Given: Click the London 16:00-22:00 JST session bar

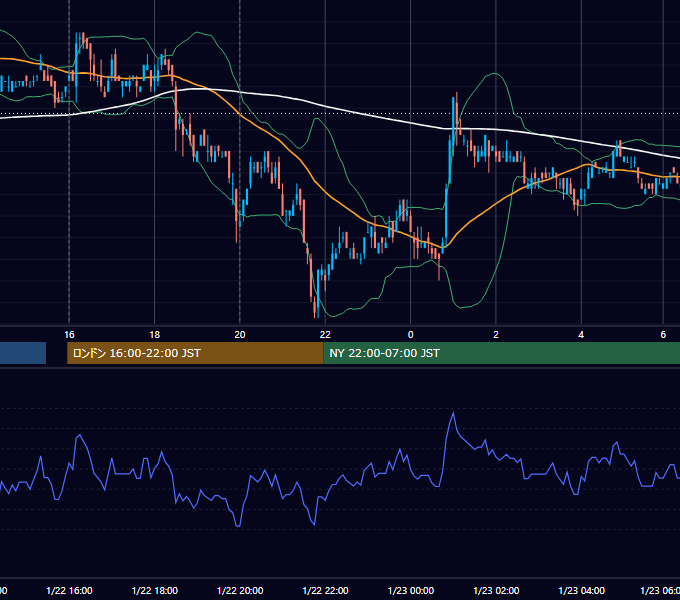Looking at the screenshot, I should click(x=195, y=353).
